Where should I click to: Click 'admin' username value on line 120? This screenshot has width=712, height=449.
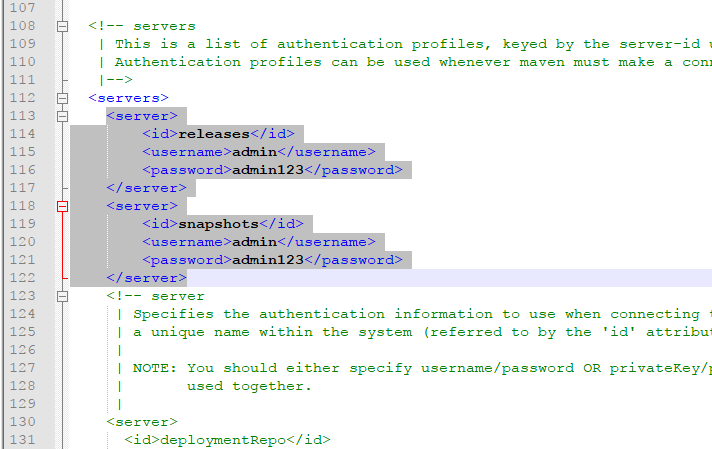(x=254, y=242)
